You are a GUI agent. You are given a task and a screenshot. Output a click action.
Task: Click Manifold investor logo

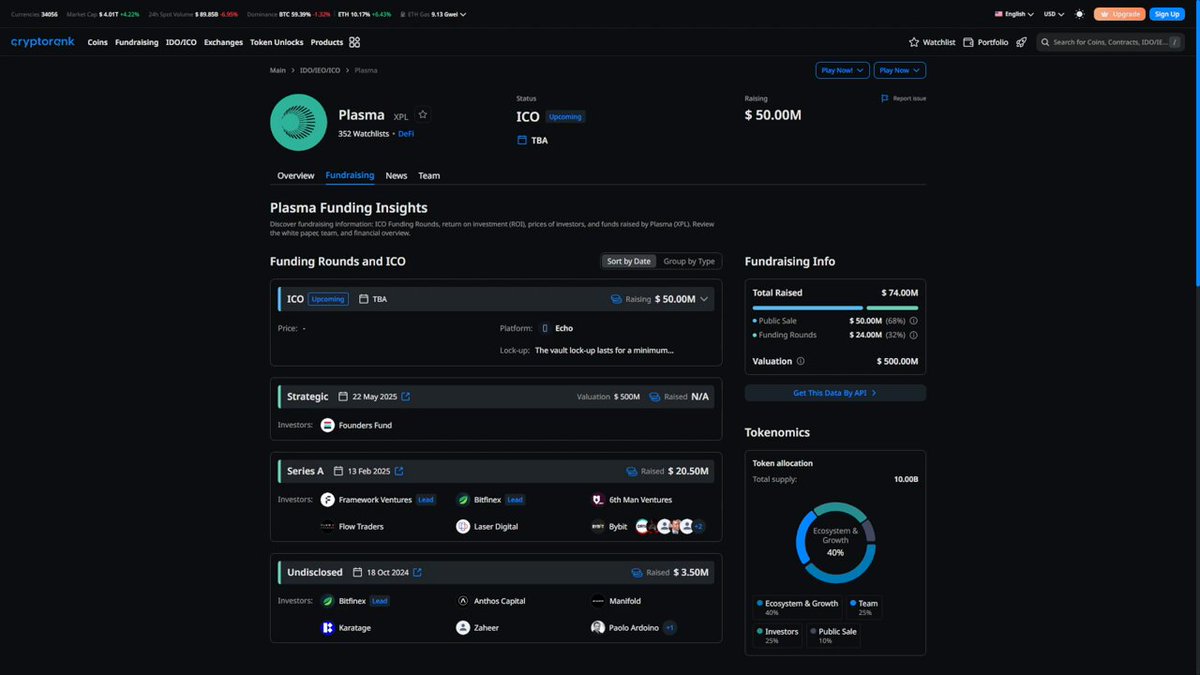click(598, 601)
